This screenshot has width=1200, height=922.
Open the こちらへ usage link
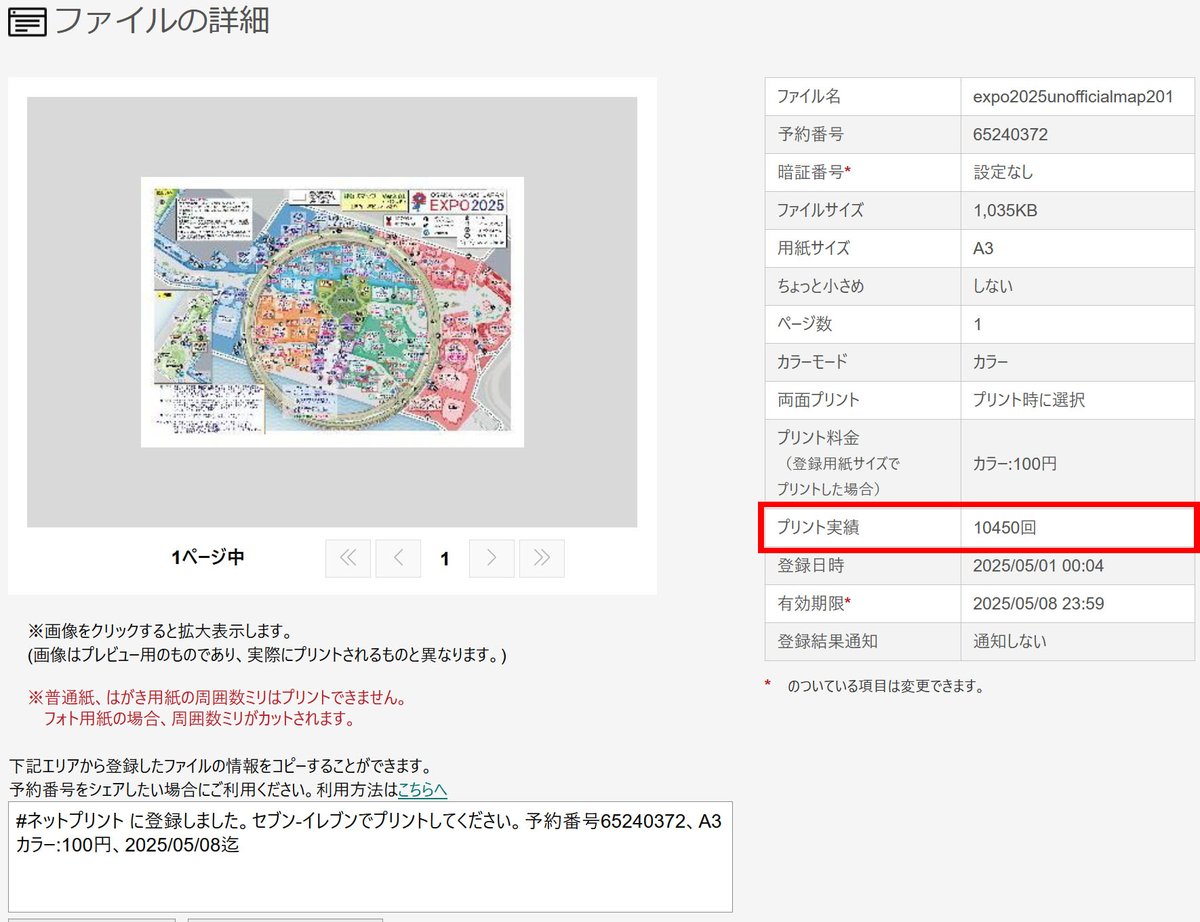422,790
